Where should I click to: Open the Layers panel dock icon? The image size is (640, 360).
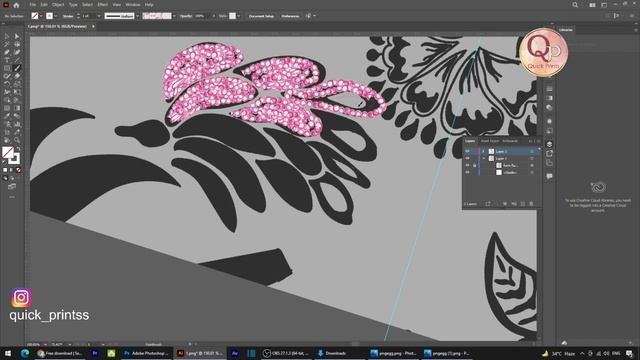coord(549,144)
